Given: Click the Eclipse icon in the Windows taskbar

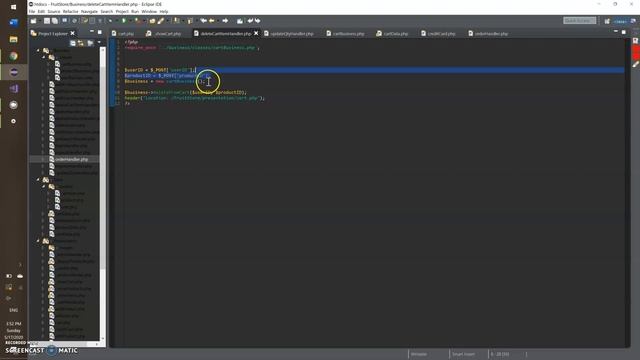Looking at the screenshot, I should (x=14, y=72).
